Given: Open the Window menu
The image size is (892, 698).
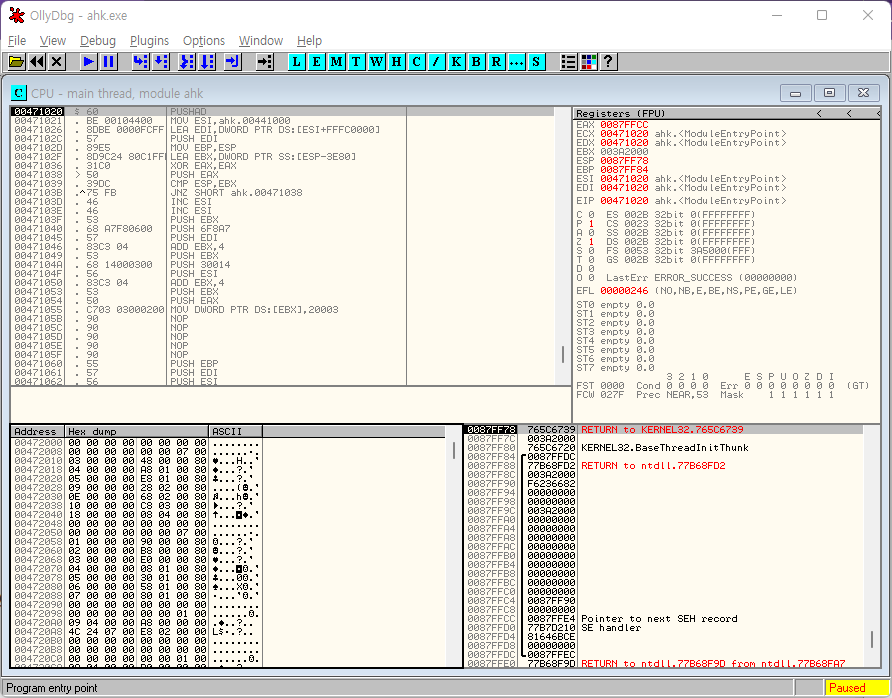Looking at the screenshot, I should (261, 40).
